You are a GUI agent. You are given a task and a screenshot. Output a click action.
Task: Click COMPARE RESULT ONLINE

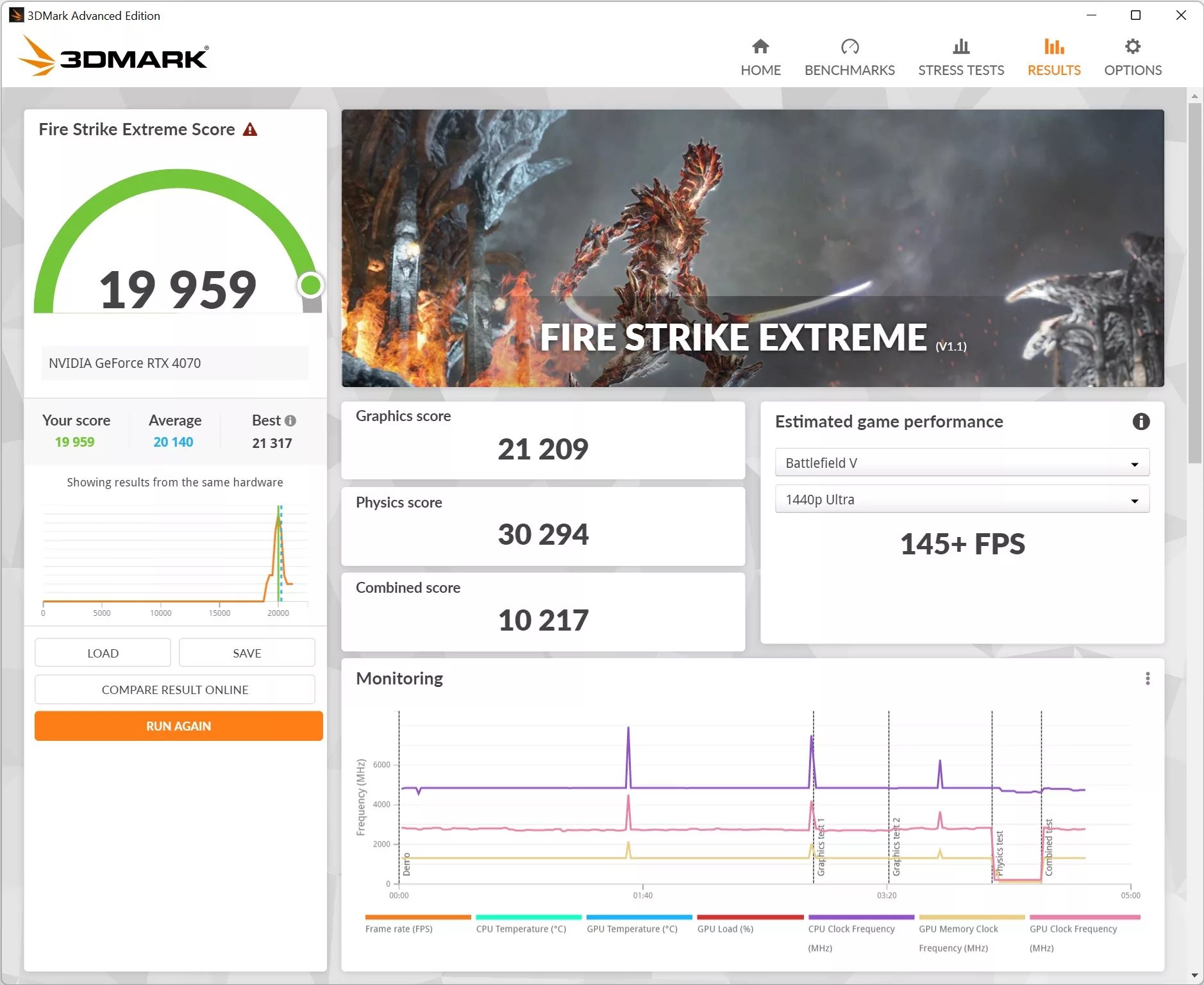point(174,690)
